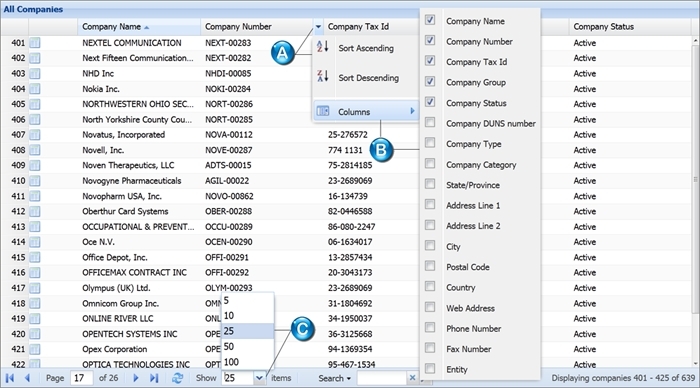Refresh the companies grid
Image resolution: width=700 pixels, height=388 pixels.
[177, 378]
